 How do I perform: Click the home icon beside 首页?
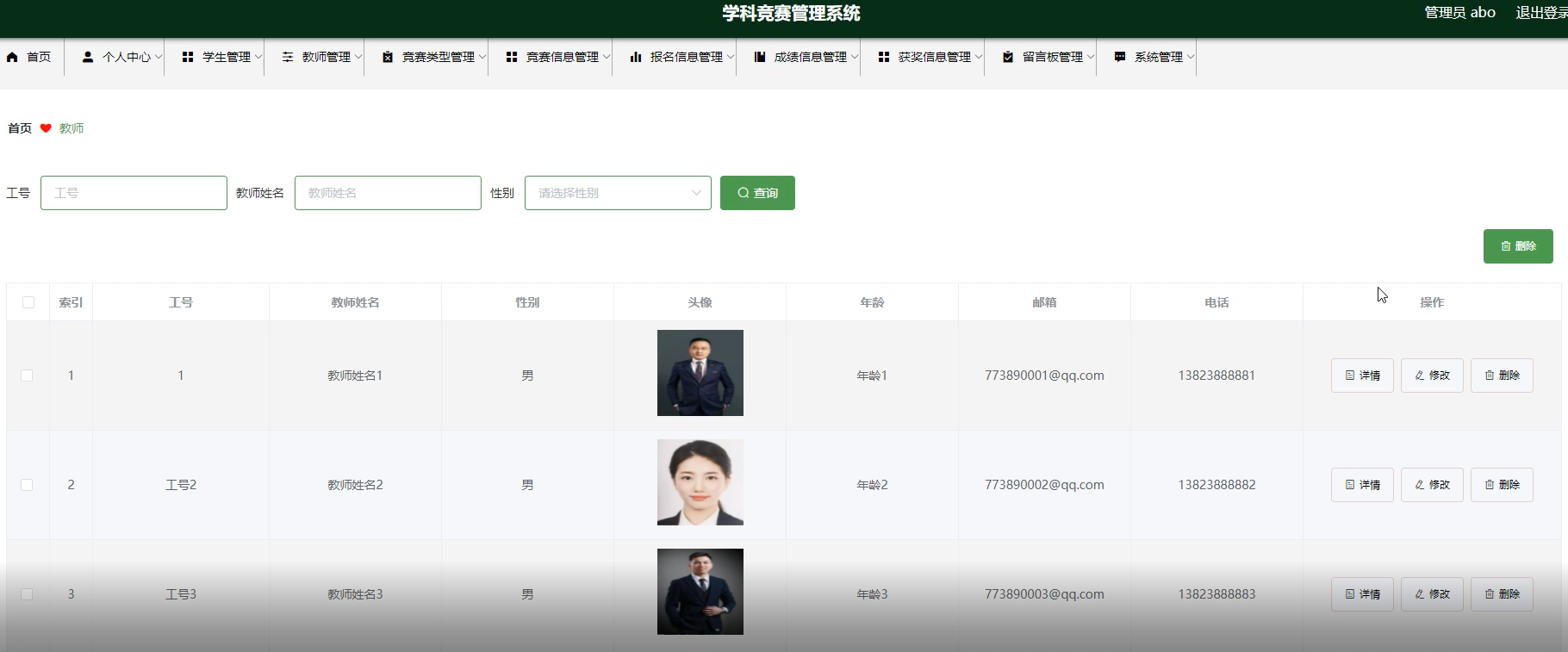(12, 57)
